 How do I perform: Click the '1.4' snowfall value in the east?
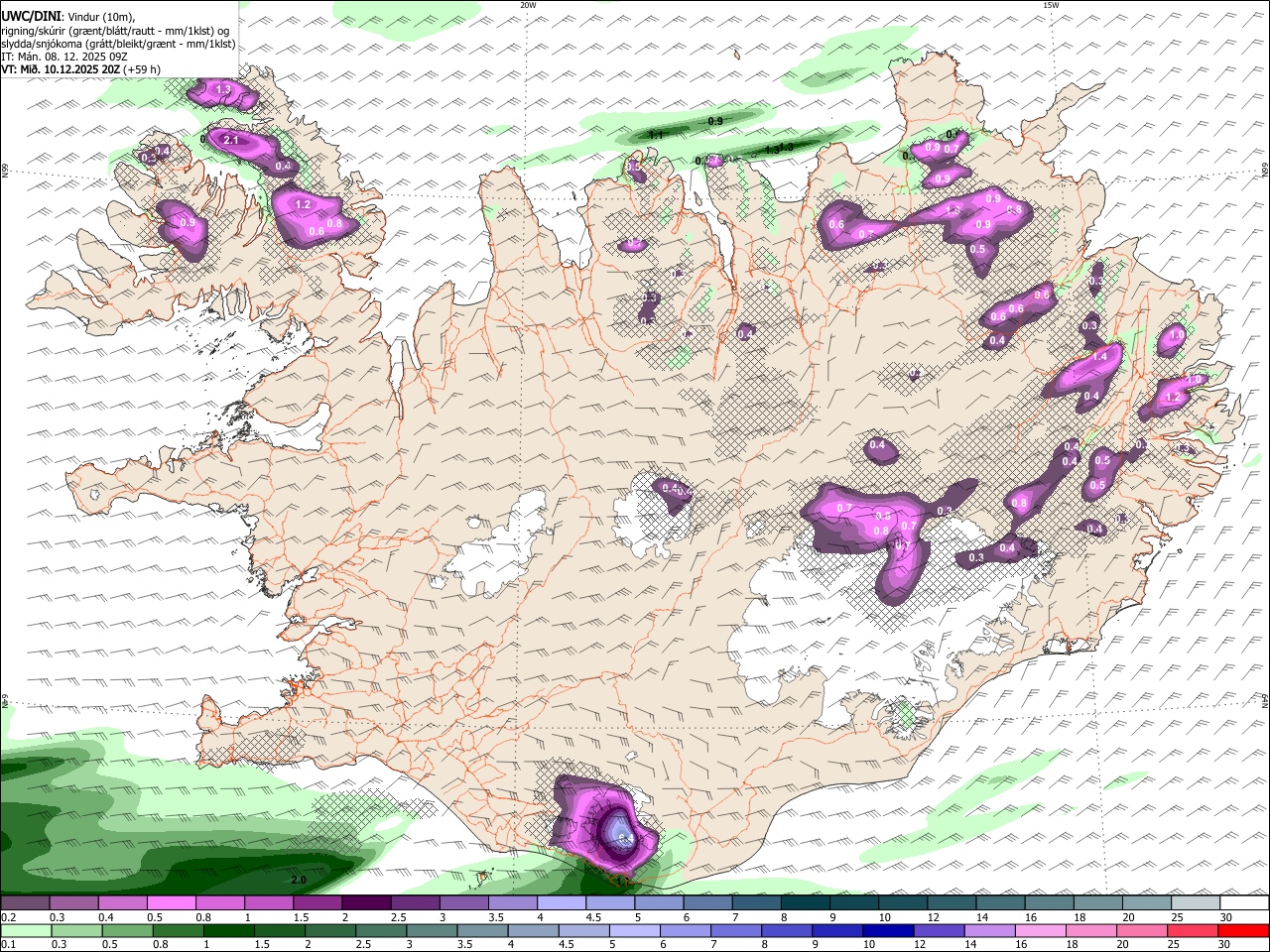(1099, 357)
